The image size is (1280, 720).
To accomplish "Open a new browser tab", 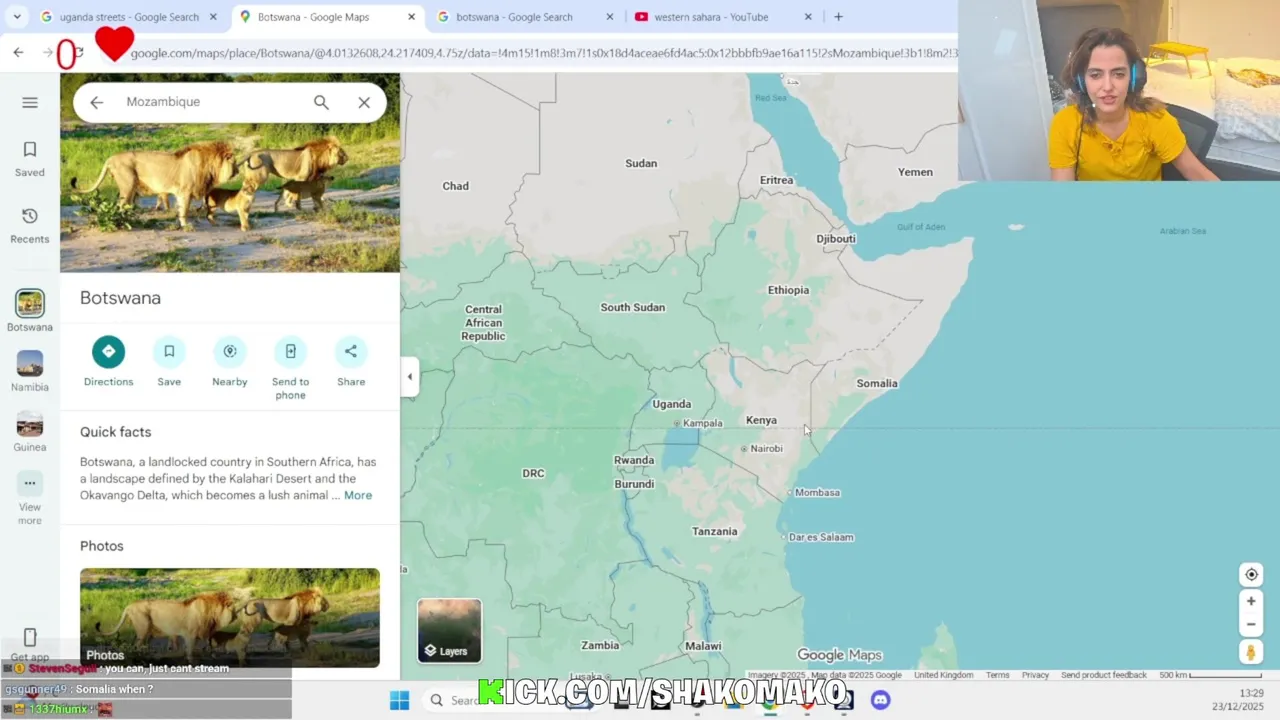I will (838, 17).
